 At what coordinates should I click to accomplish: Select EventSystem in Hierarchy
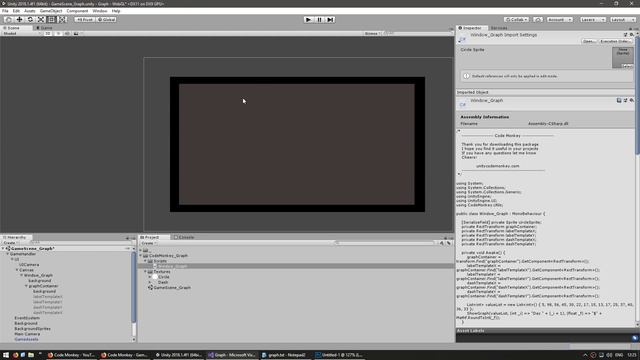click(x=27, y=318)
